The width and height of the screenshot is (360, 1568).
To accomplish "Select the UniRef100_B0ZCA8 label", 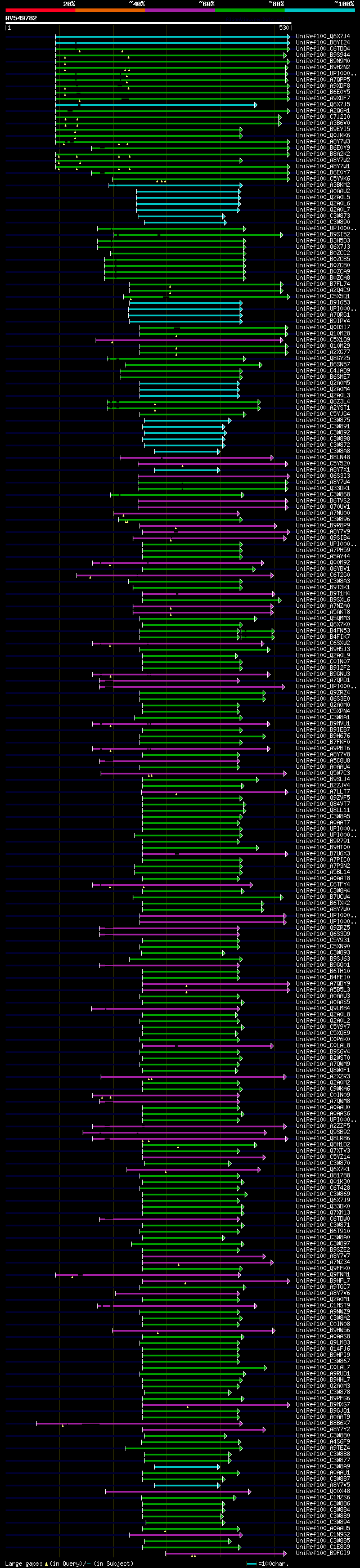I will [x=323, y=278].
